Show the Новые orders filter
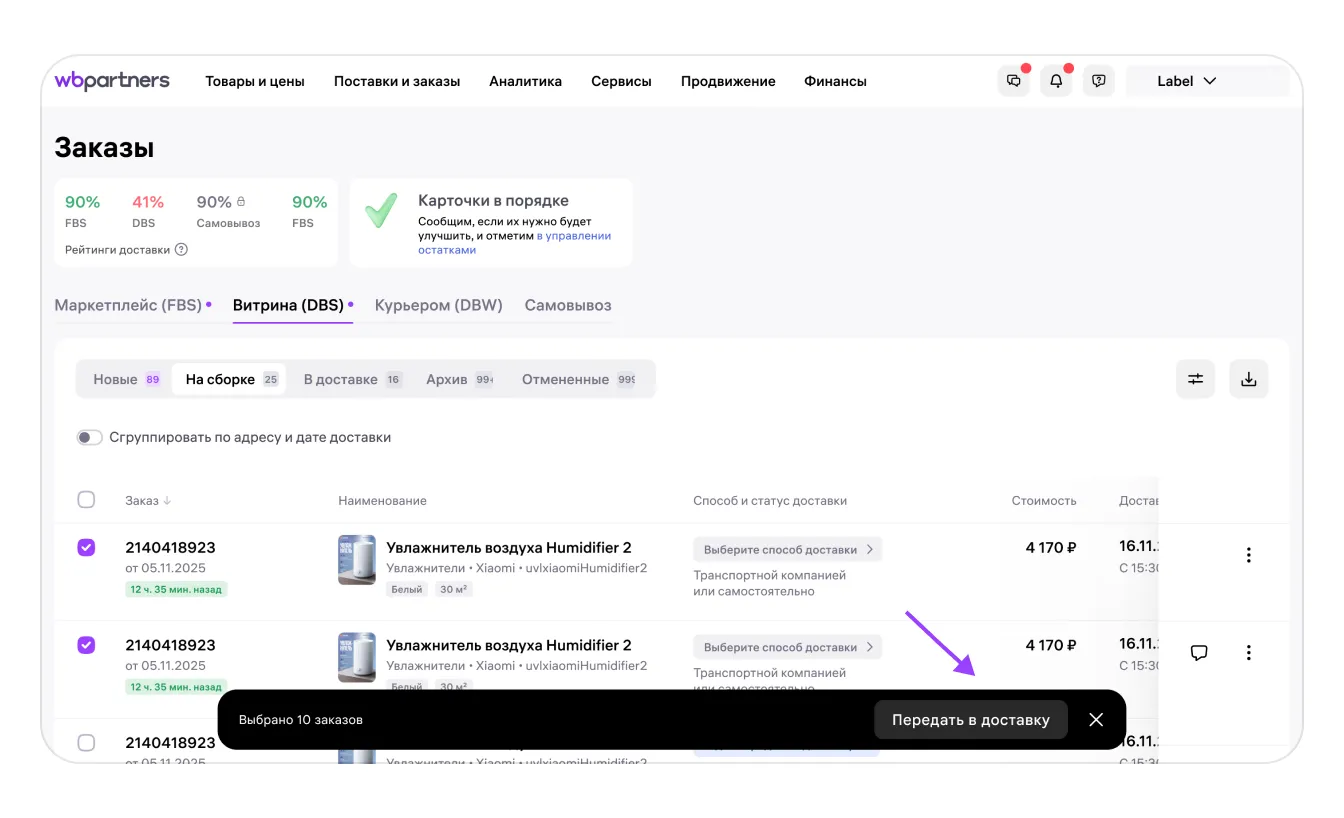This screenshot has height=818, width=1344. point(126,380)
